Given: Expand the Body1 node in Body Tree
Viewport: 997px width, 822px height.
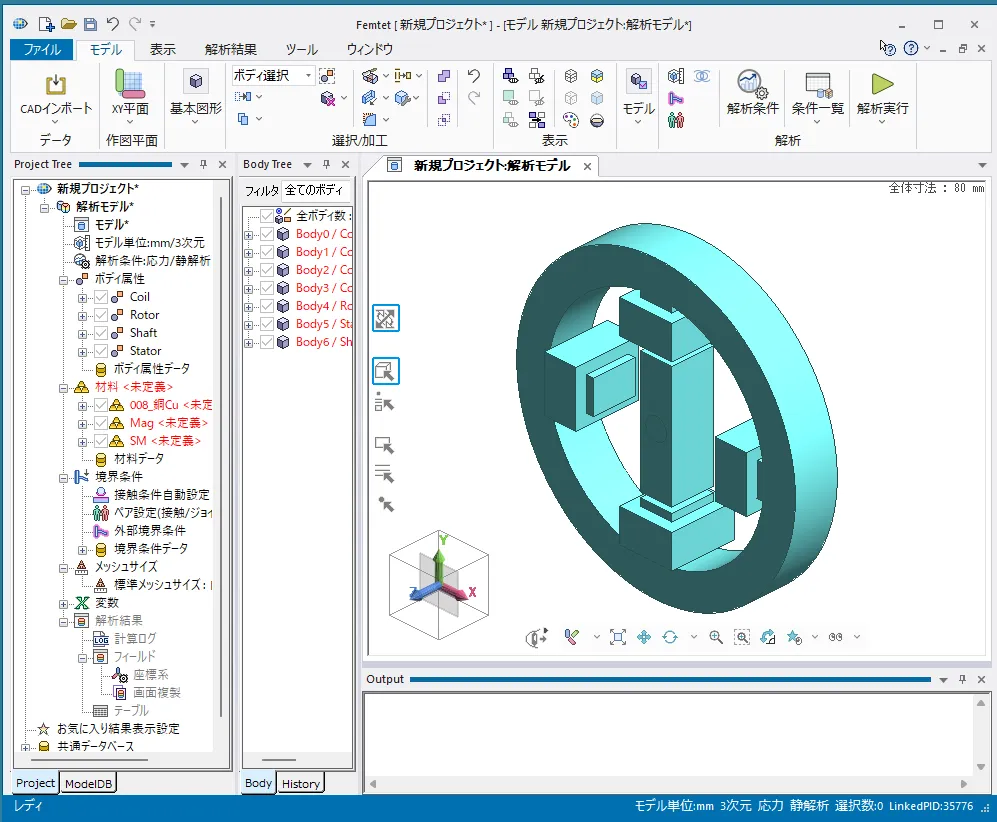Looking at the screenshot, I should tap(248, 252).
